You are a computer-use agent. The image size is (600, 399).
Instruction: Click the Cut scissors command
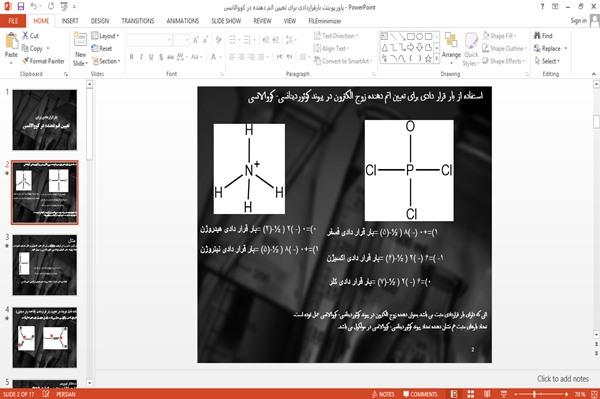pyautogui.click(x=30, y=36)
